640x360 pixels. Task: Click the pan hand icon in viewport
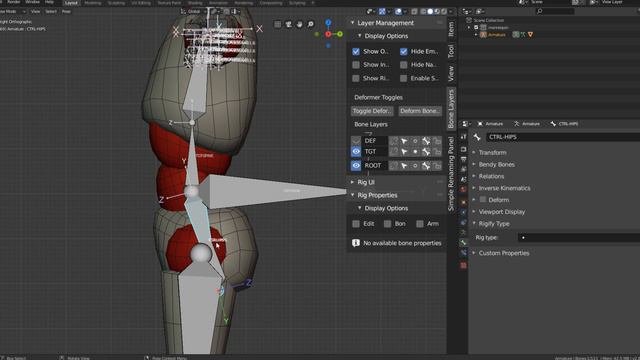coord(300,24)
